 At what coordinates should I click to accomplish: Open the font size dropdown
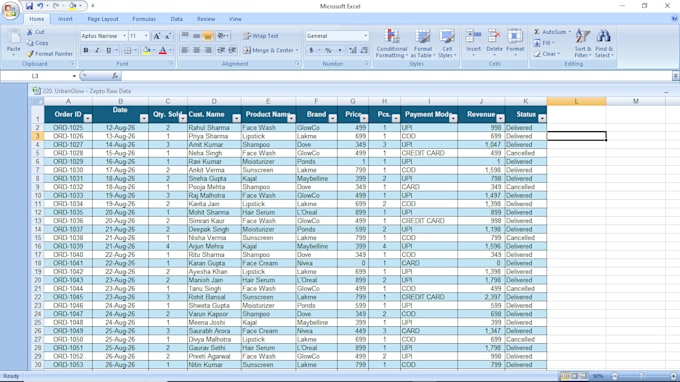pos(146,36)
